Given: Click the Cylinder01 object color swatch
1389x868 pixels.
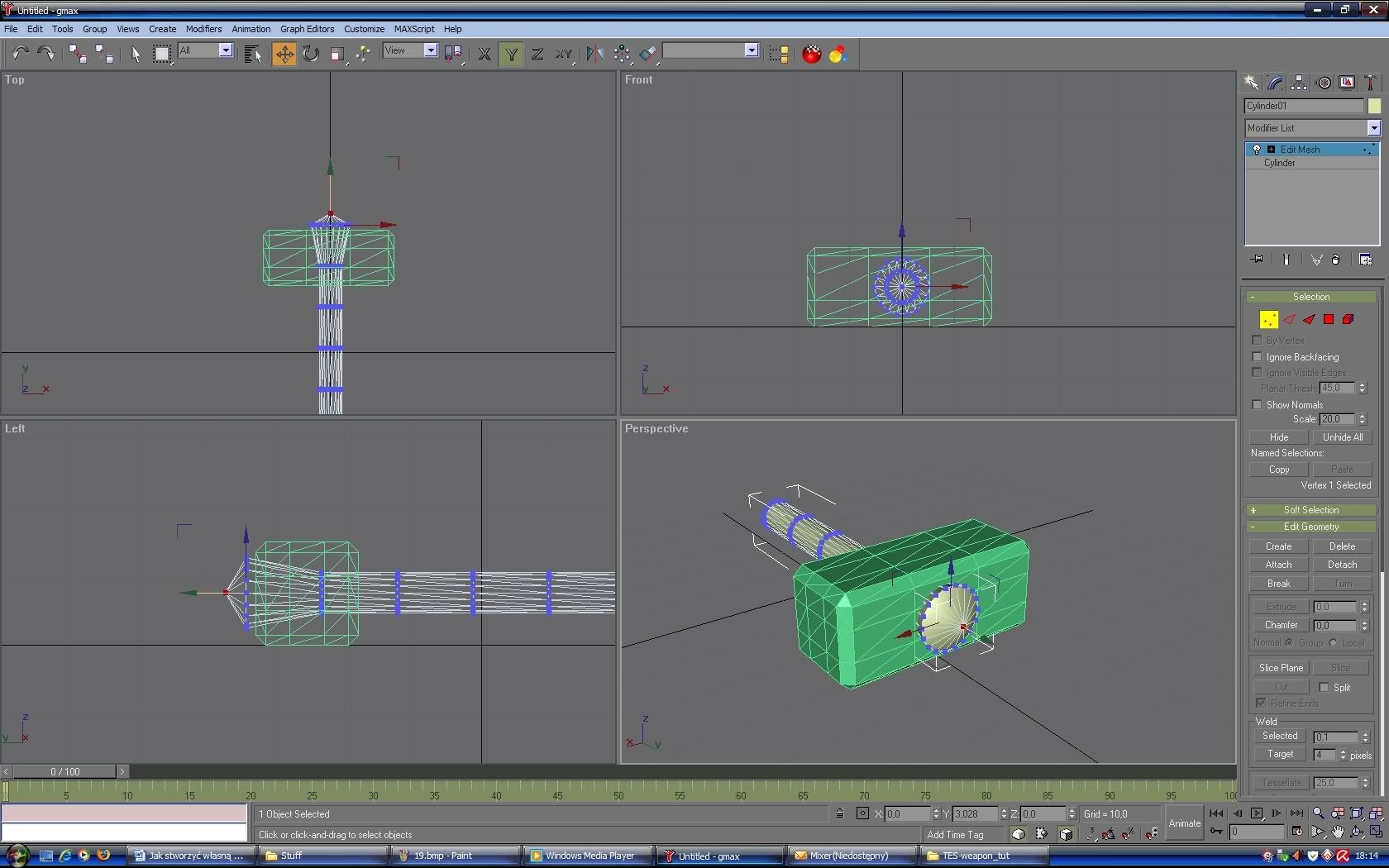Looking at the screenshot, I should pyautogui.click(x=1374, y=106).
